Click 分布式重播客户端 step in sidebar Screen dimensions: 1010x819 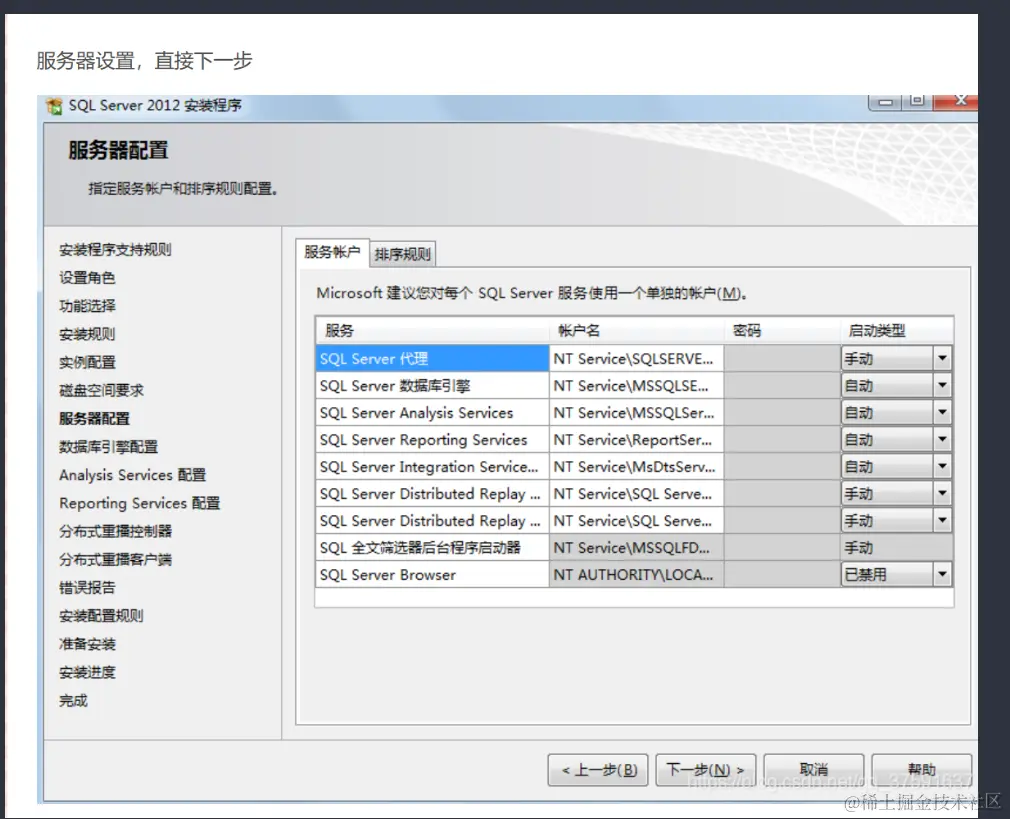pos(115,559)
